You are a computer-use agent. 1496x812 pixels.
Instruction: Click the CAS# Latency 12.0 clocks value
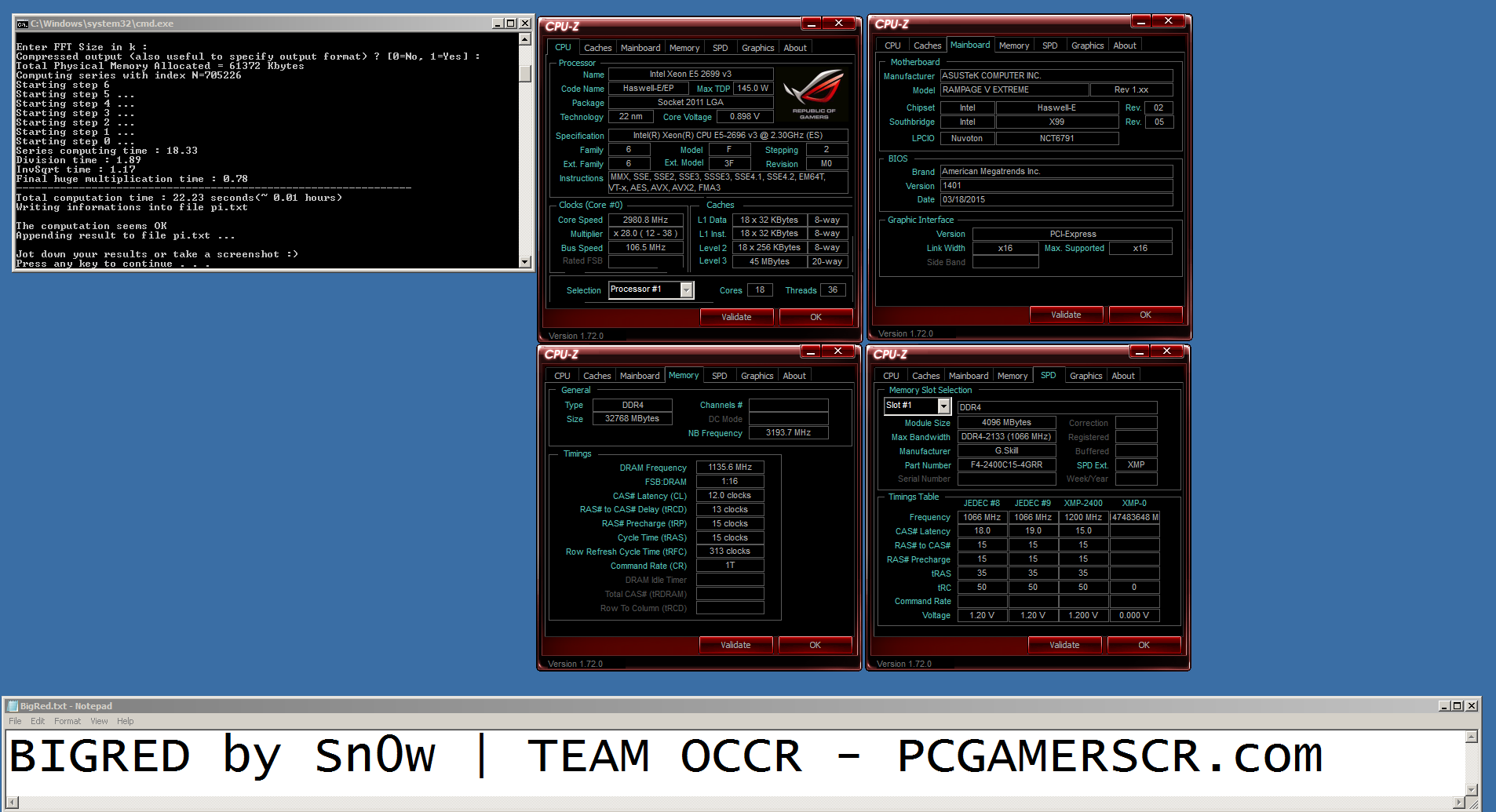click(x=730, y=495)
